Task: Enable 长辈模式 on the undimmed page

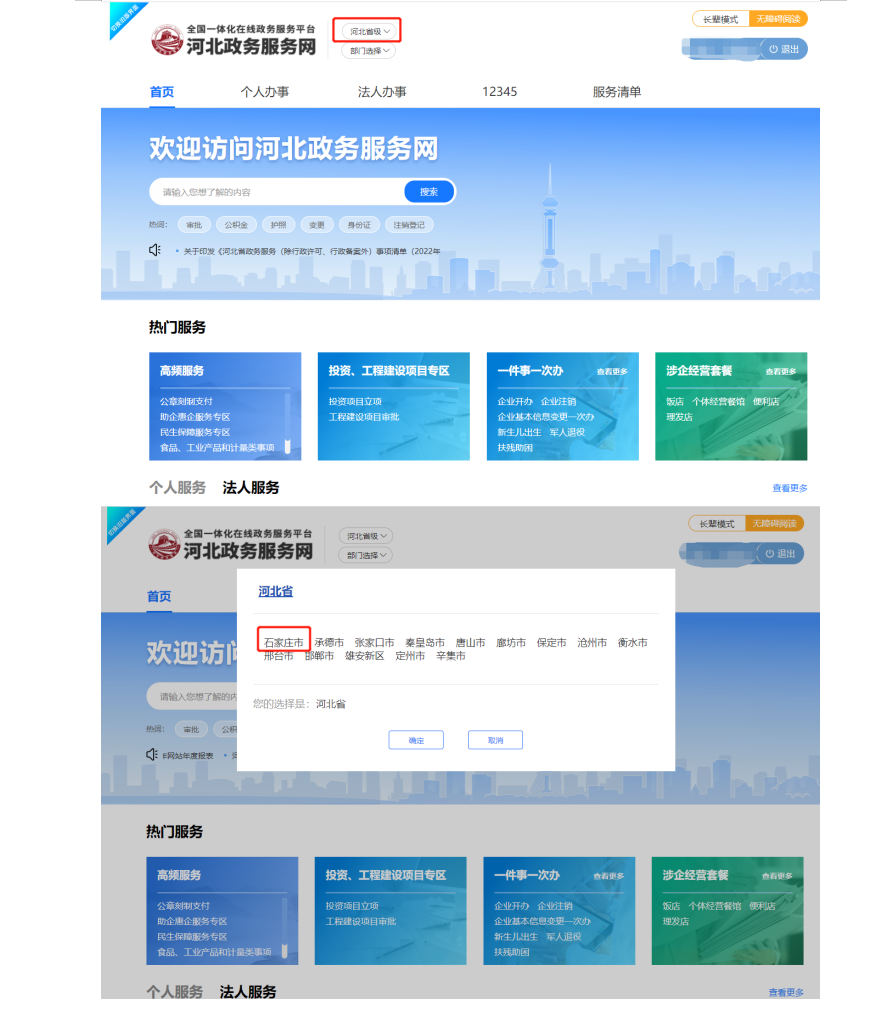Action: 721,19
